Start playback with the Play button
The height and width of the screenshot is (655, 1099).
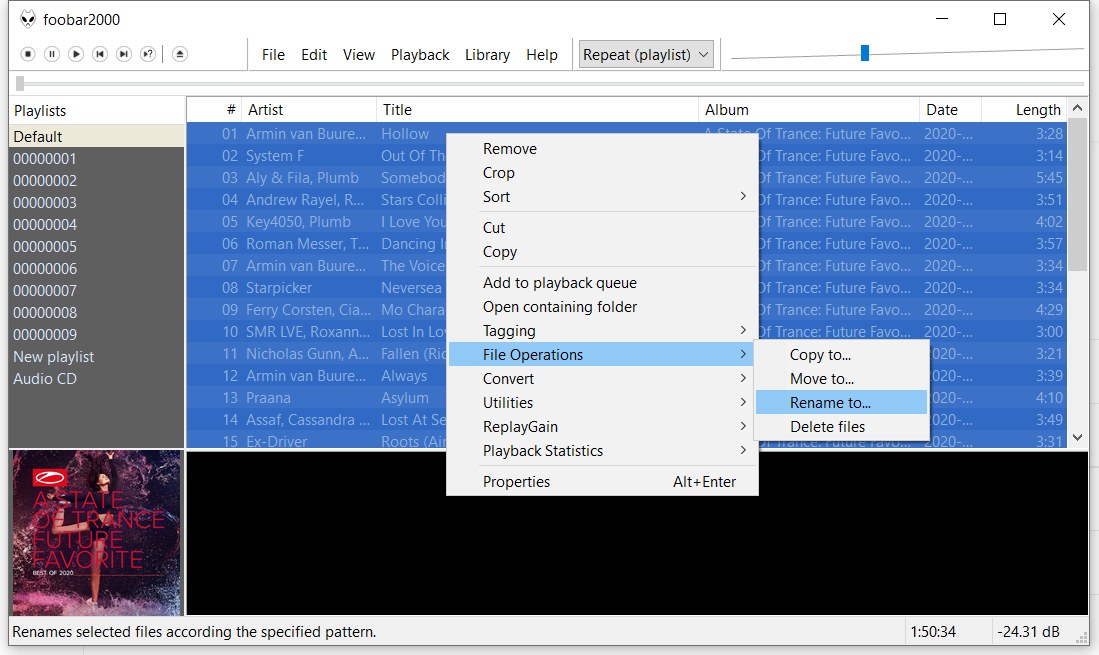coord(76,54)
